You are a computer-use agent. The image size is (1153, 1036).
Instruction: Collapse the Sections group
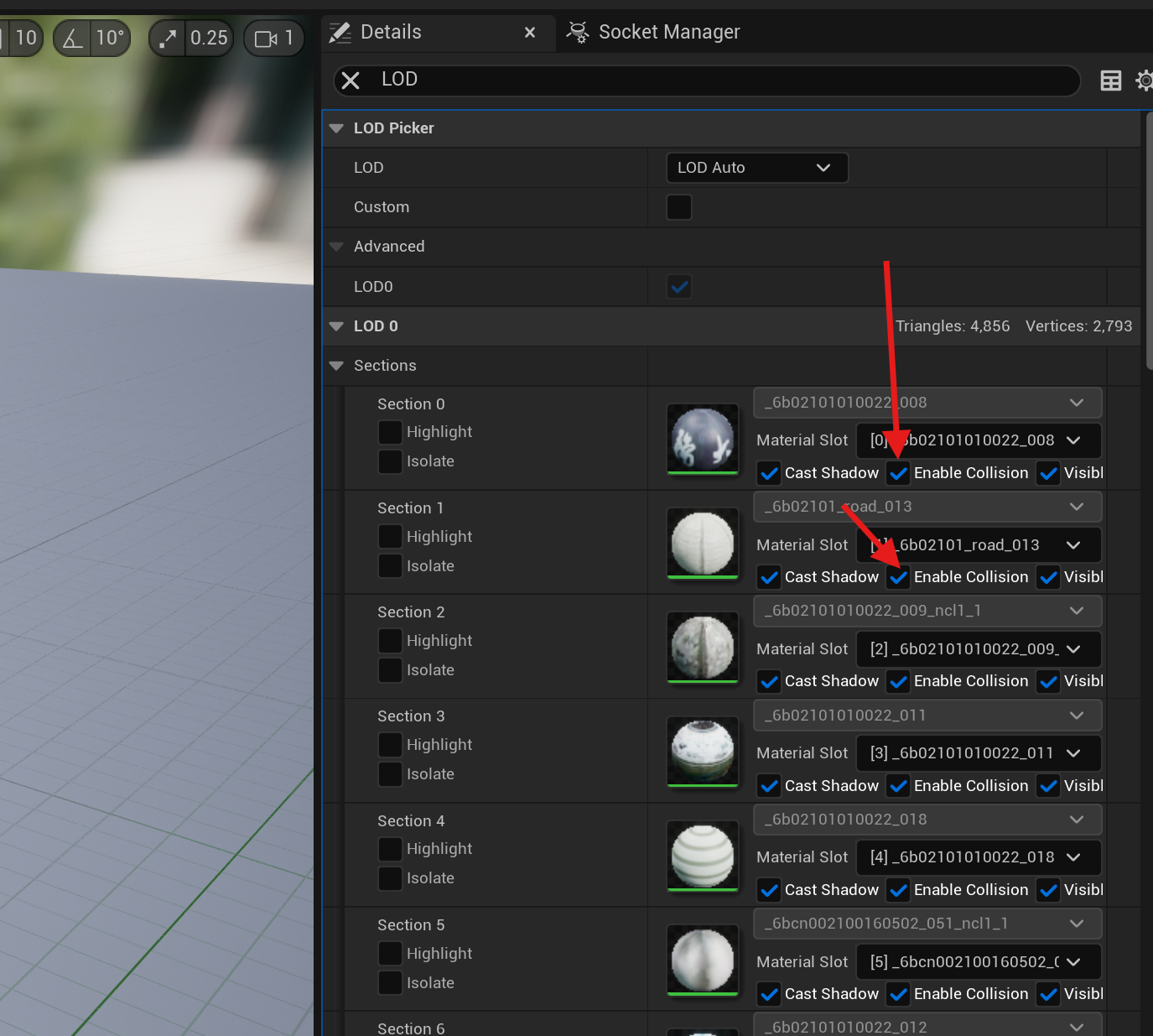(x=336, y=366)
